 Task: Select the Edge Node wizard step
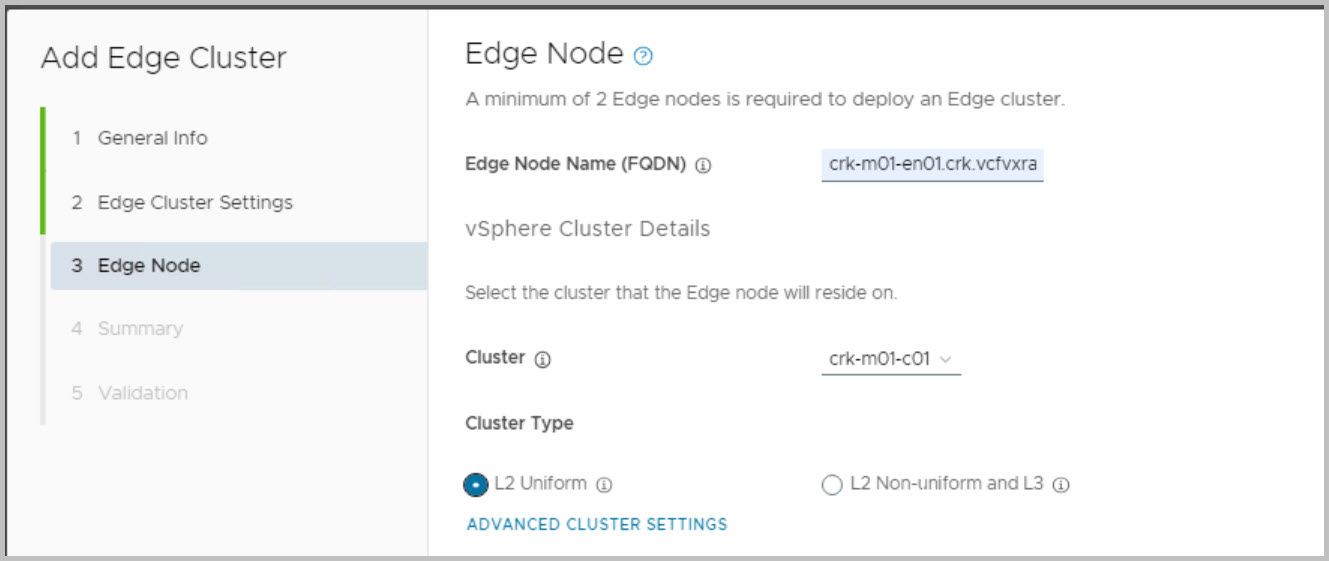point(148,266)
